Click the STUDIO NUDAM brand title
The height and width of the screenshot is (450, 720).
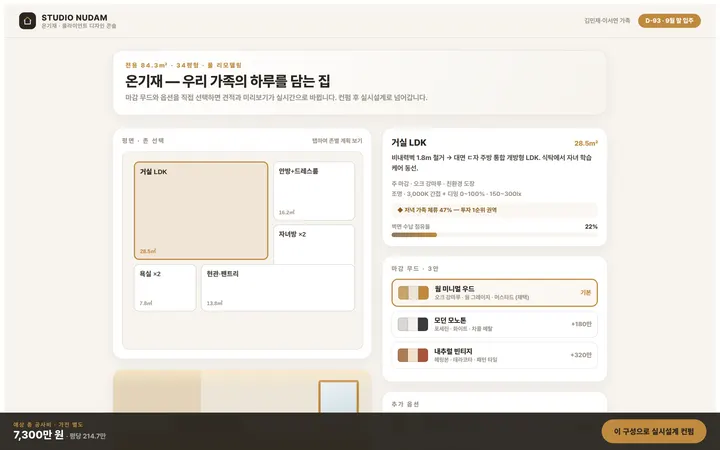pos(74,17)
